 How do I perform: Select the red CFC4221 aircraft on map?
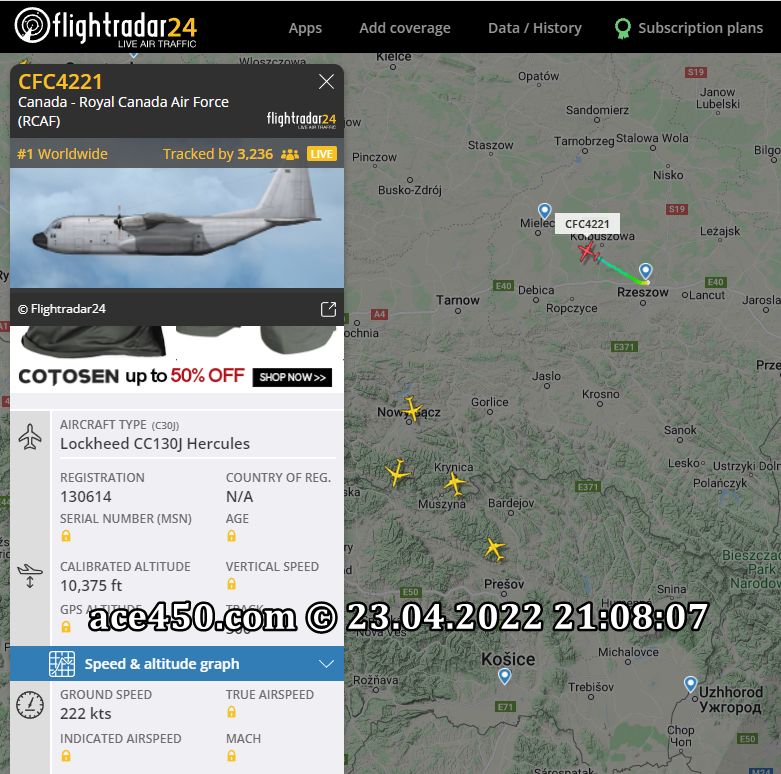coord(588,251)
